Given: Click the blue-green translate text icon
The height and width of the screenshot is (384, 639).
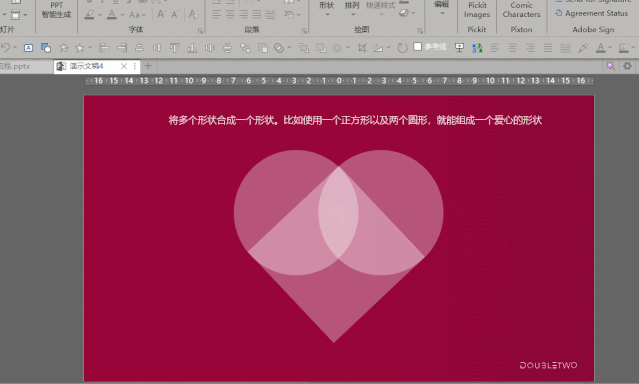Looking at the screenshot, I should (x=477, y=48).
